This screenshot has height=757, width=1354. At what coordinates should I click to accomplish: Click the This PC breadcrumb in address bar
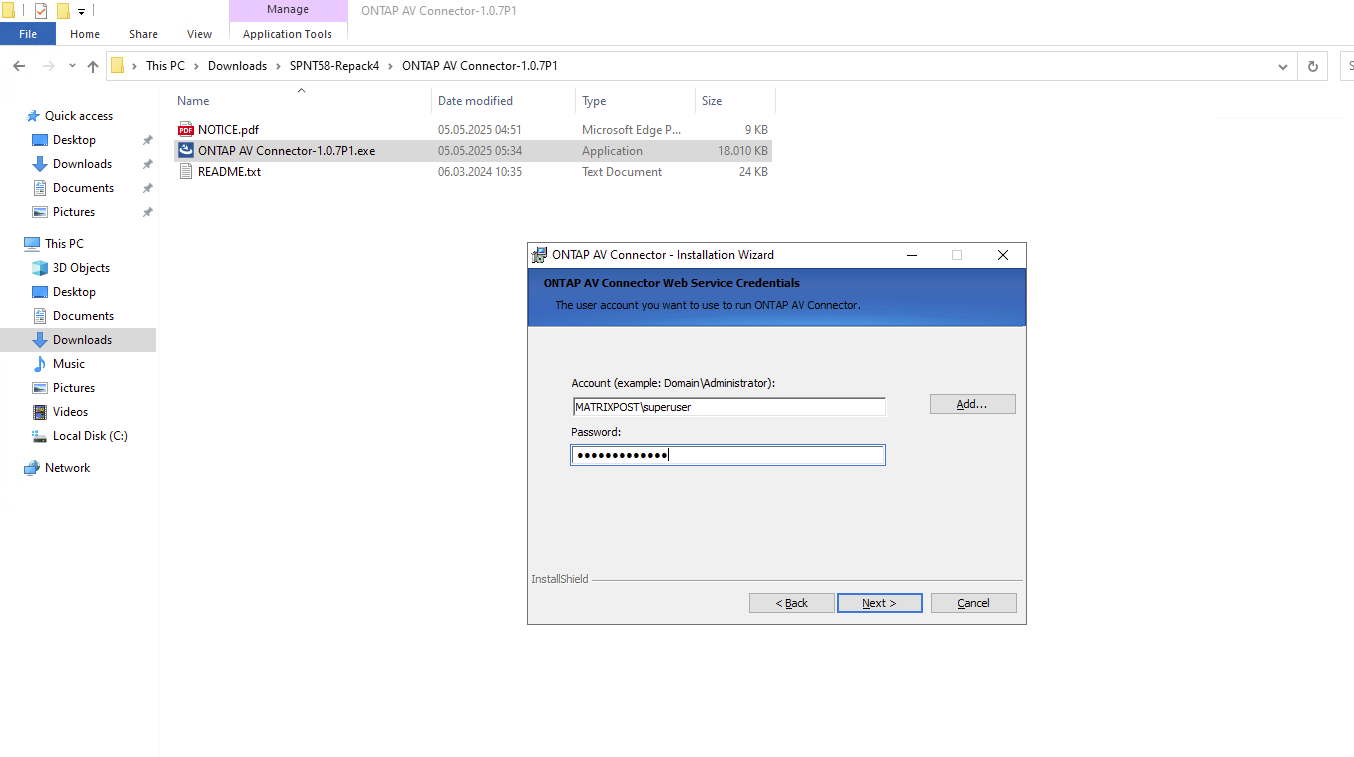tap(165, 66)
